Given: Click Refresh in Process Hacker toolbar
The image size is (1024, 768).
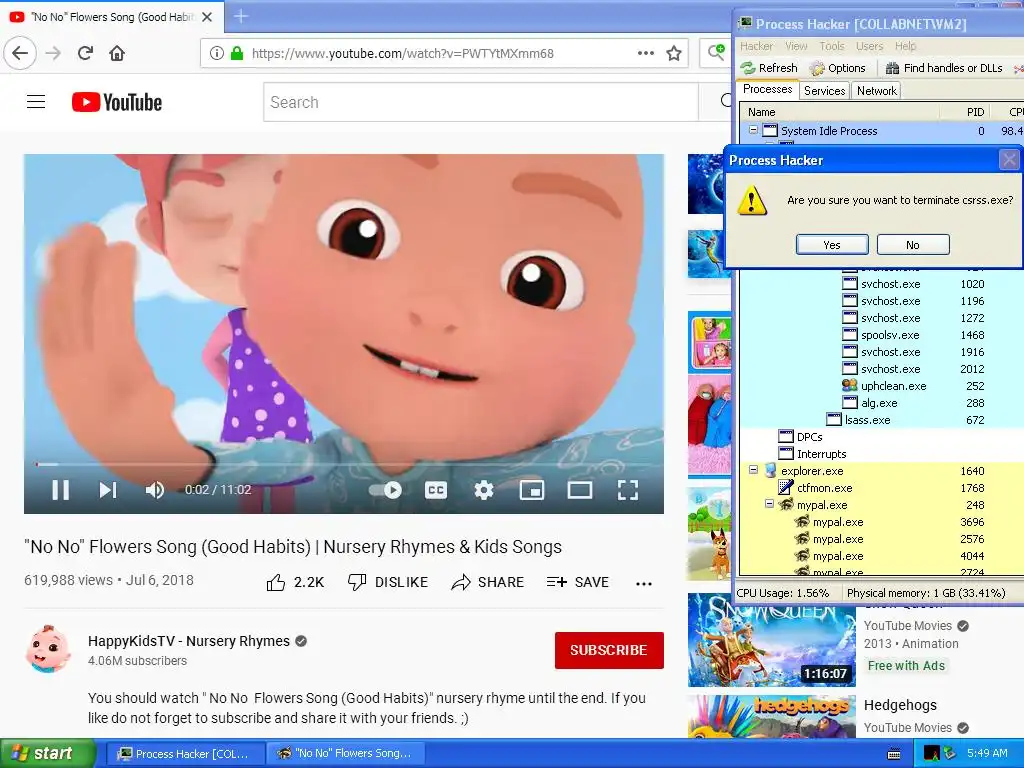Looking at the screenshot, I should pyautogui.click(x=769, y=68).
